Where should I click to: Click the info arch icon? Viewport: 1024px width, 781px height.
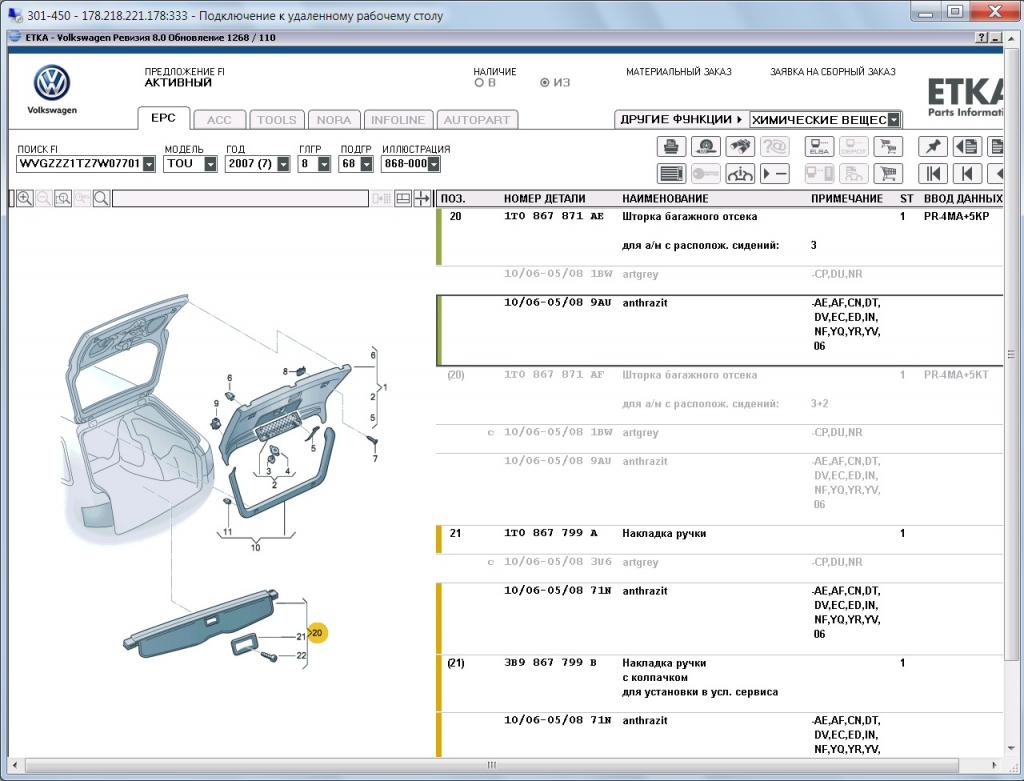click(739, 173)
